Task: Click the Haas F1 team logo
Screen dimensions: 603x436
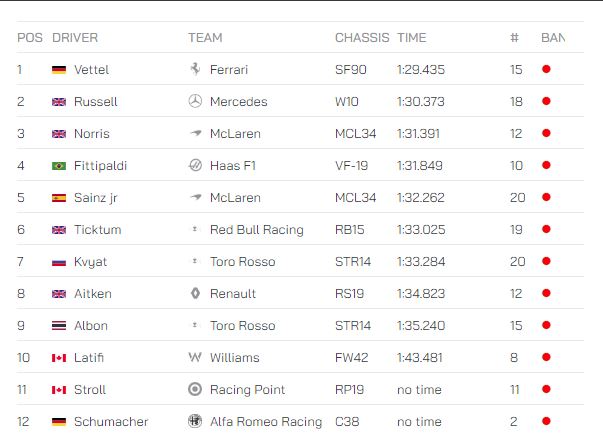Action: (x=195, y=165)
